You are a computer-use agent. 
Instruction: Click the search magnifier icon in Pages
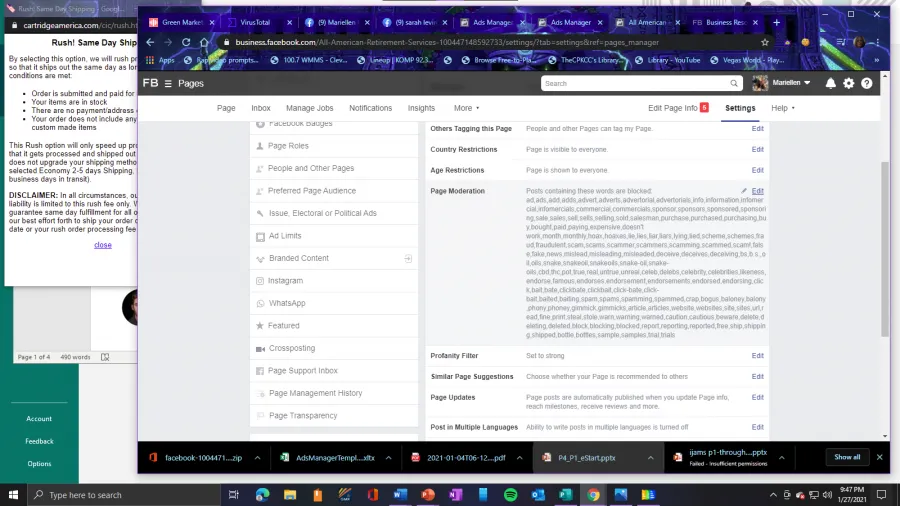[734, 84]
